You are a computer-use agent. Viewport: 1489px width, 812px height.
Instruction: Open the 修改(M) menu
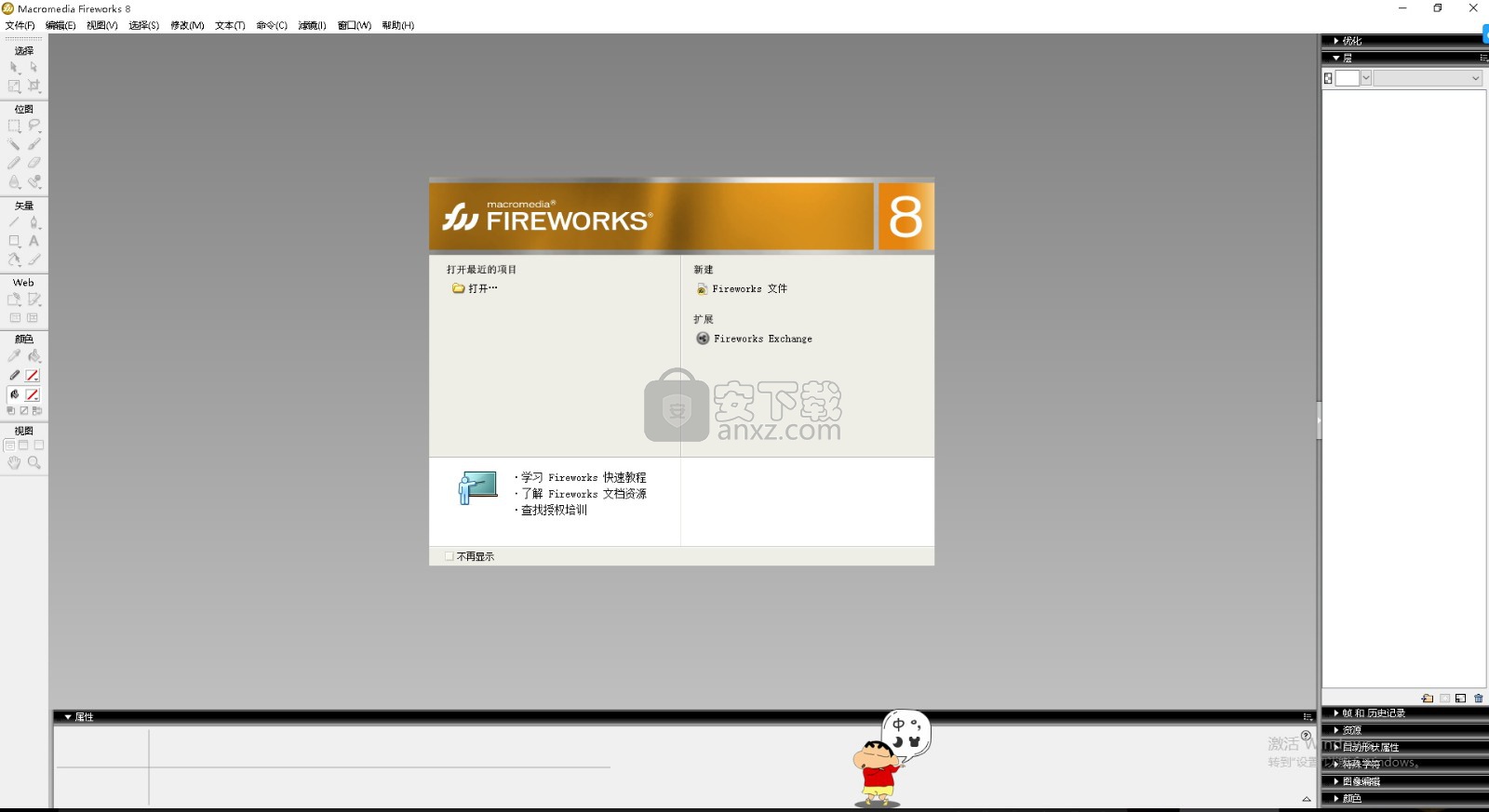click(x=187, y=25)
